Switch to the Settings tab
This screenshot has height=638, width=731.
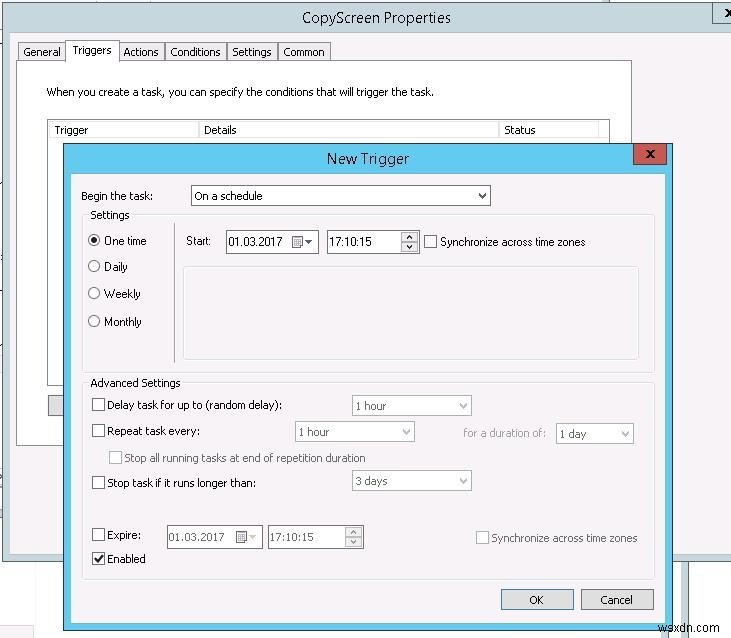pos(252,52)
